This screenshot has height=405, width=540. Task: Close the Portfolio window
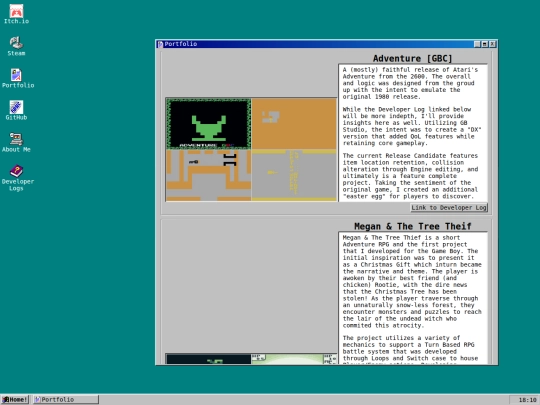tap(493, 44)
